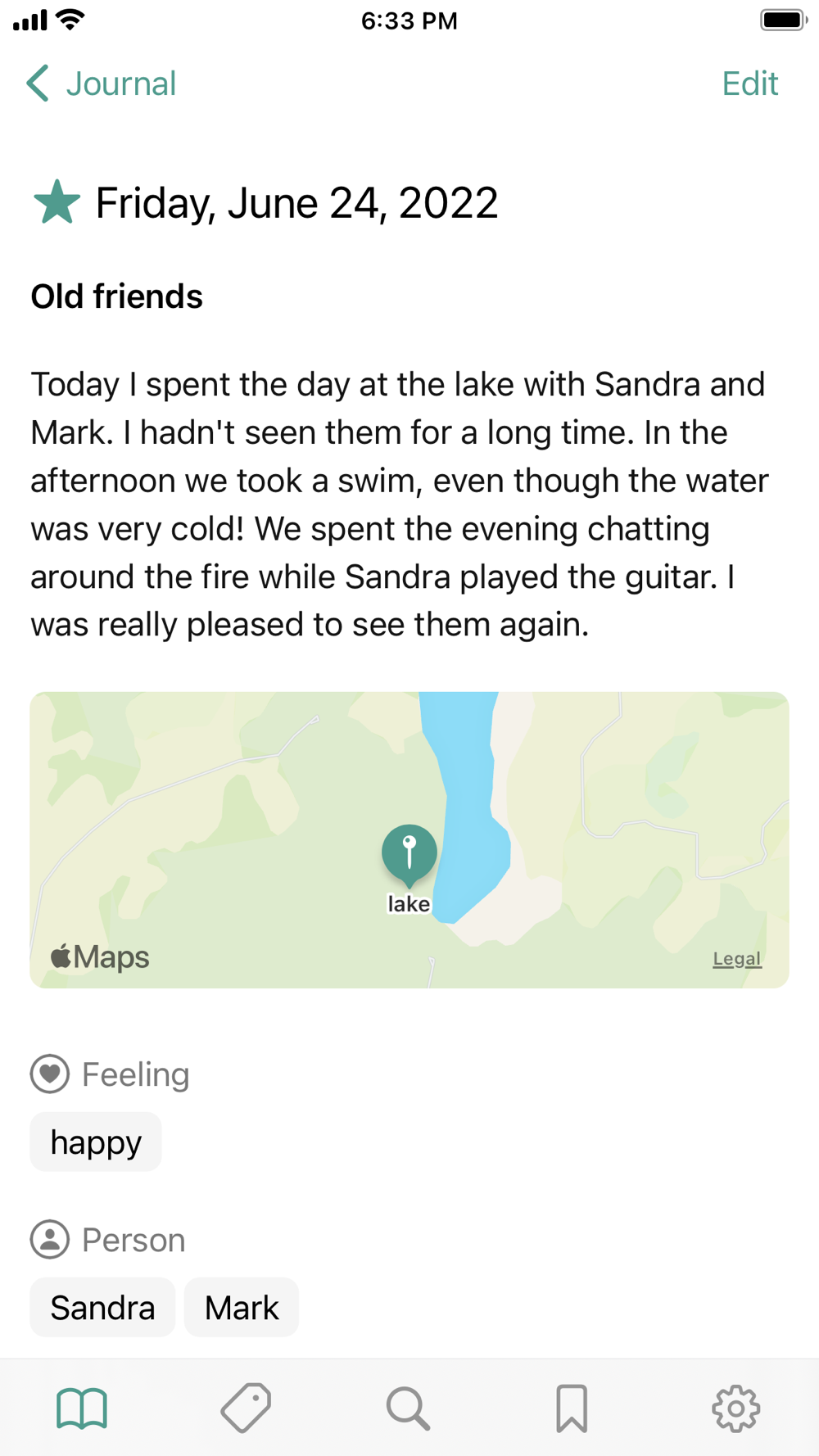The height and width of the screenshot is (1456, 819).
Task: Select the Mark person tag
Action: click(242, 1307)
